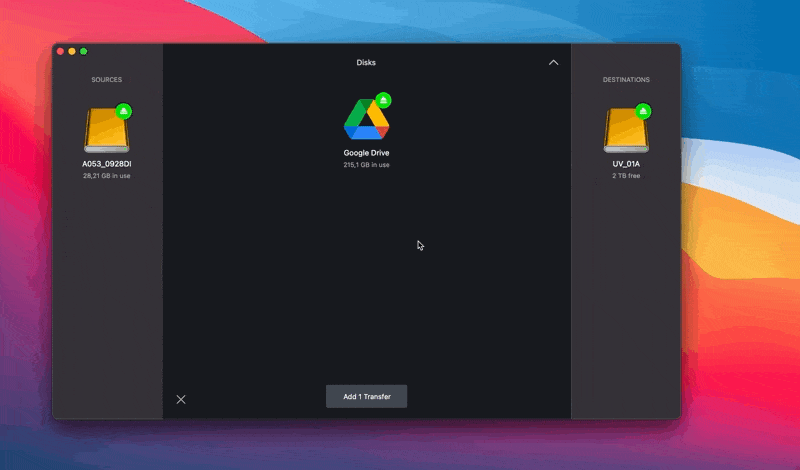Close the window with red button
Image resolution: width=800 pixels, height=470 pixels.
(x=60, y=52)
